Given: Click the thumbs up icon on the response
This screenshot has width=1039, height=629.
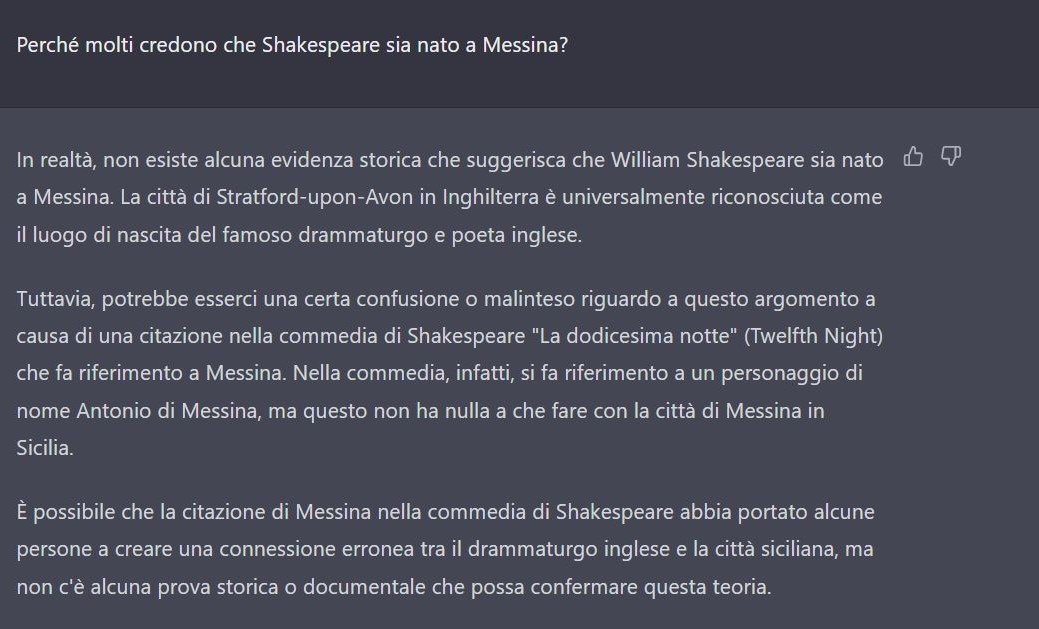Looking at the screenshot, I should (913, 156).
